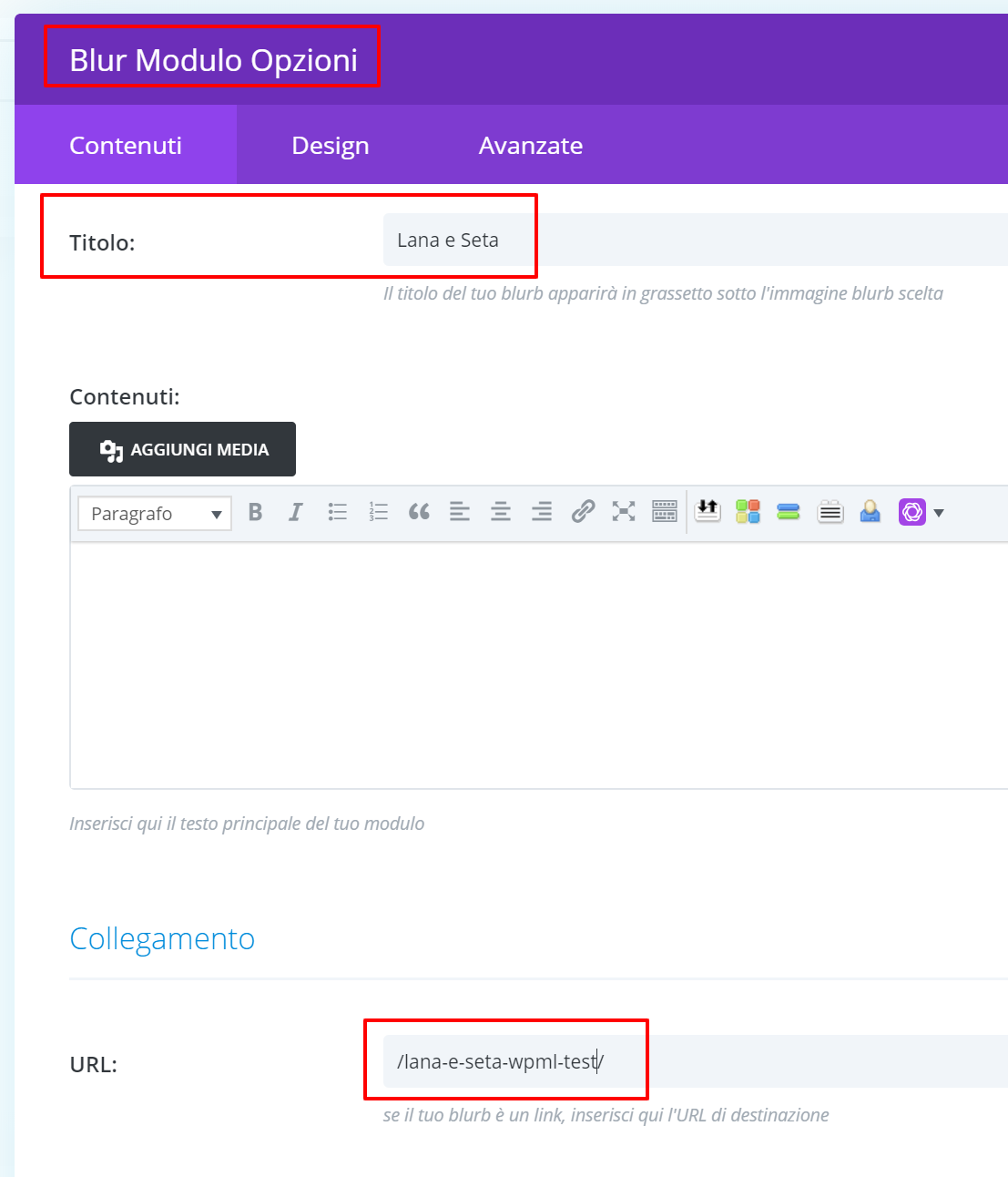Viewport: 1008px width, 1177px height.
Task: Insert a bulleted list
Action: [338, 512]
